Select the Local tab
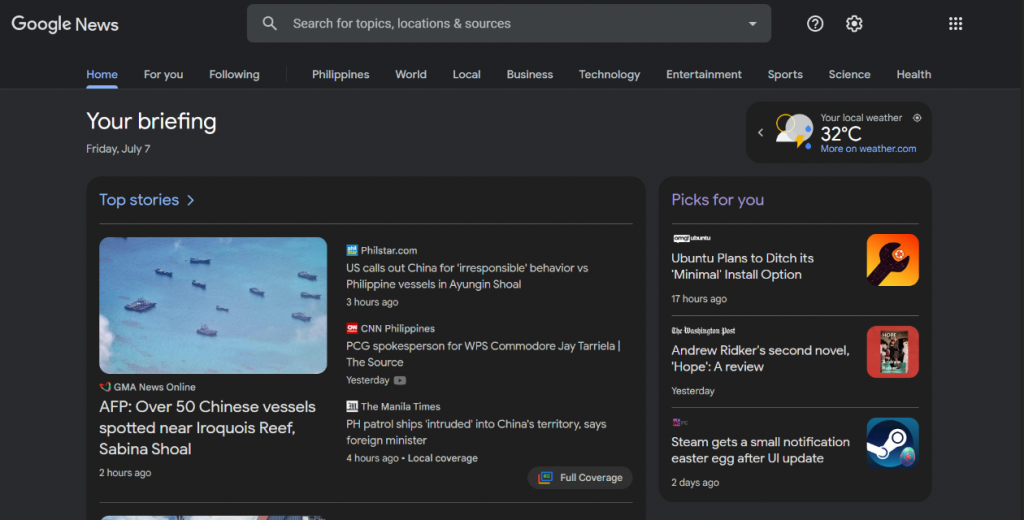The width and height of the screenshot is (1024, 520). 466,74
